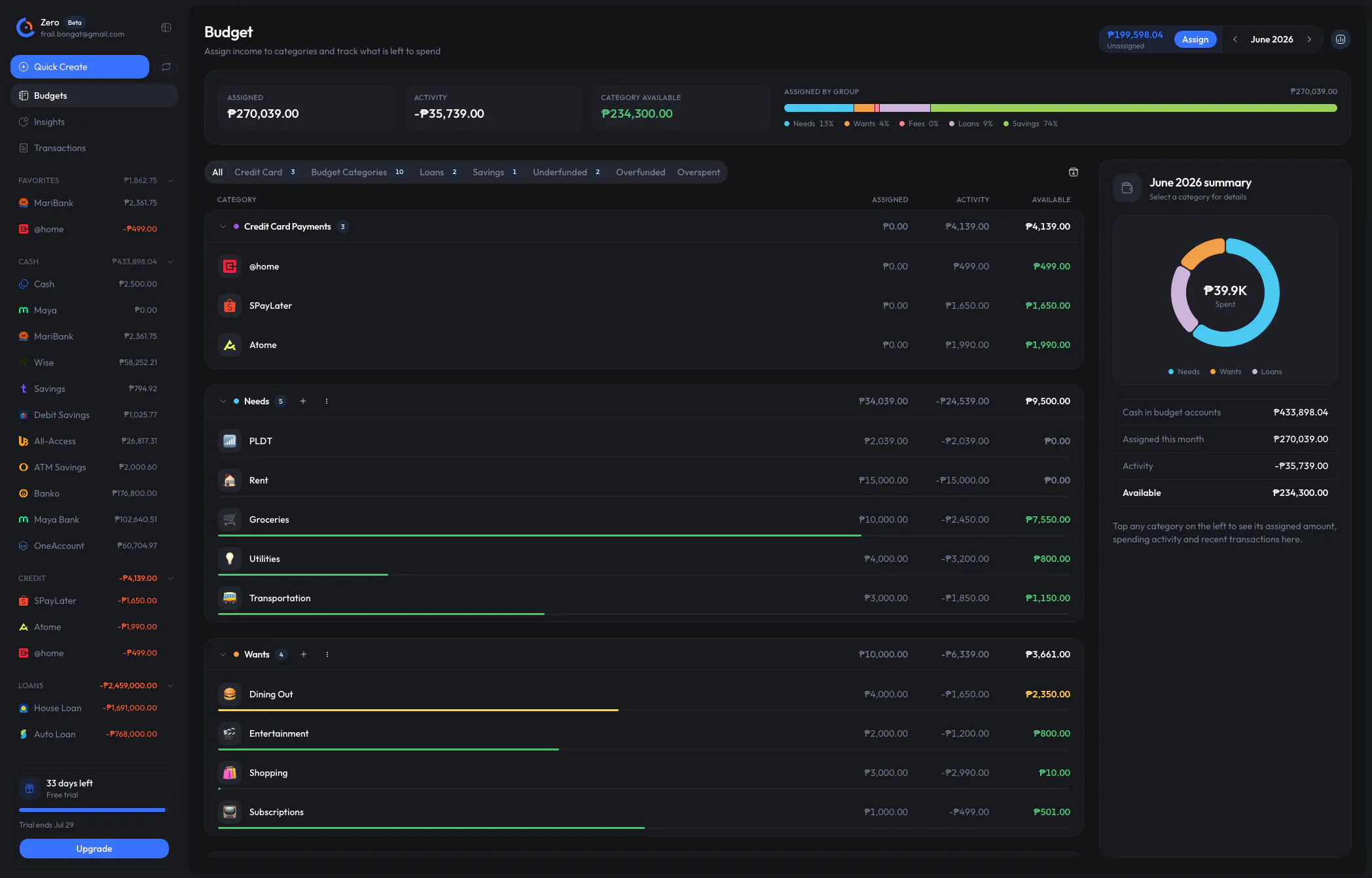Click the Entertainment clapperboard icon
1372x878 pixels.
click(x=230, y=733)
